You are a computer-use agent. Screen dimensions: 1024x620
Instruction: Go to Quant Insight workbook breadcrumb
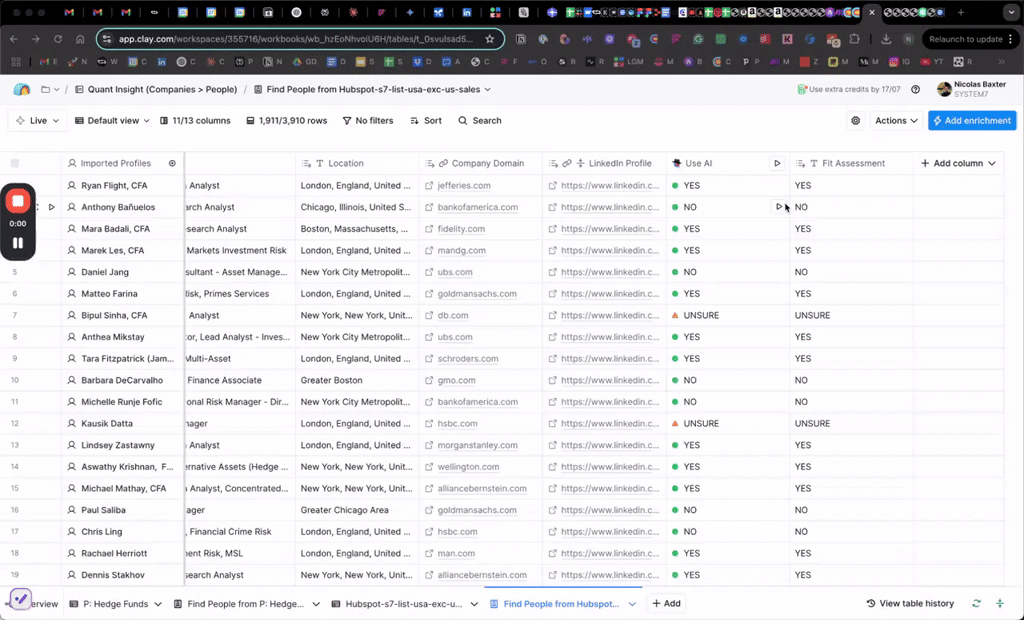click(x=156, y=90)
